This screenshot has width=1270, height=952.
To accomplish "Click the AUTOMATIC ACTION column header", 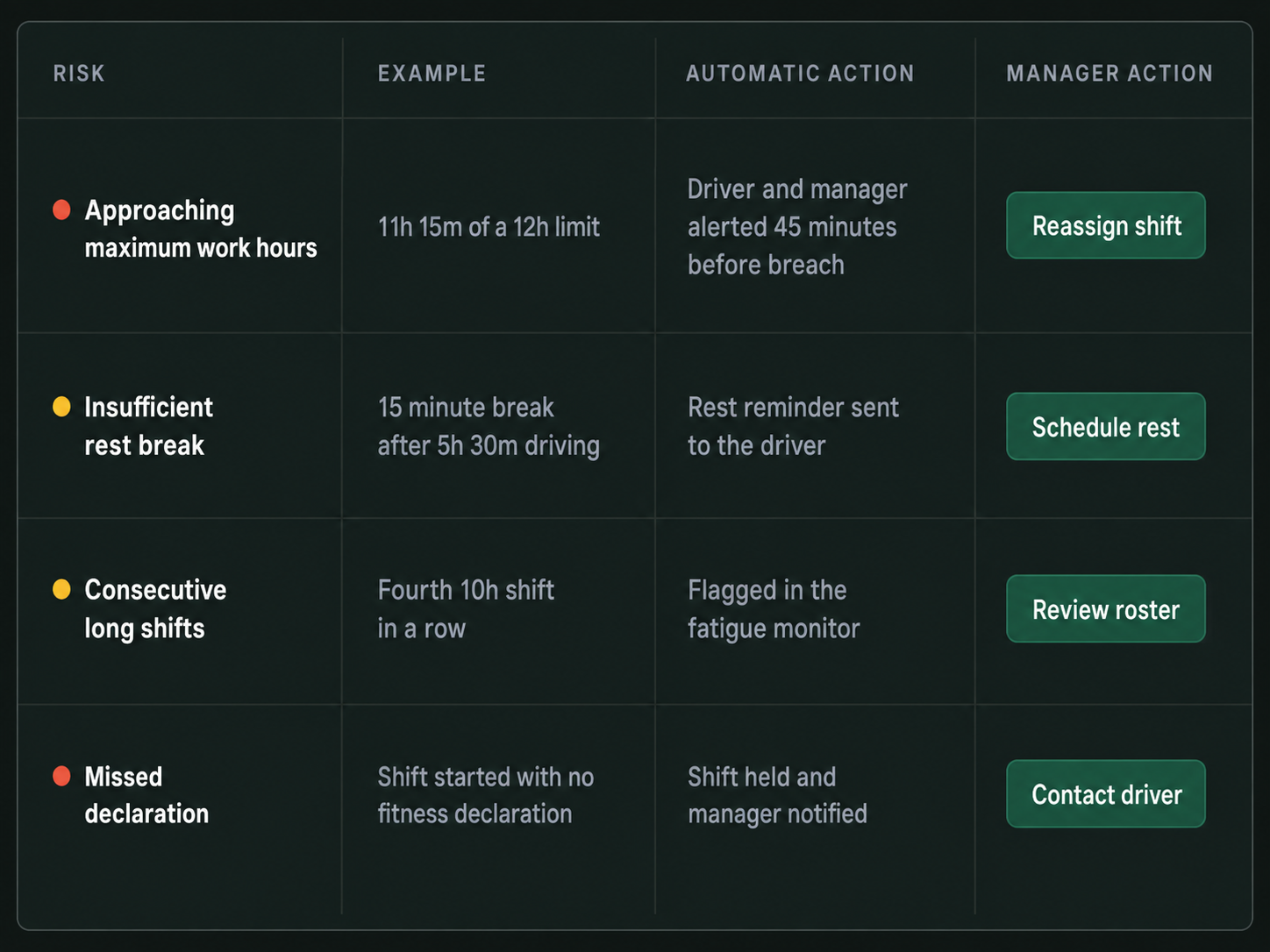I will [800, 74].
